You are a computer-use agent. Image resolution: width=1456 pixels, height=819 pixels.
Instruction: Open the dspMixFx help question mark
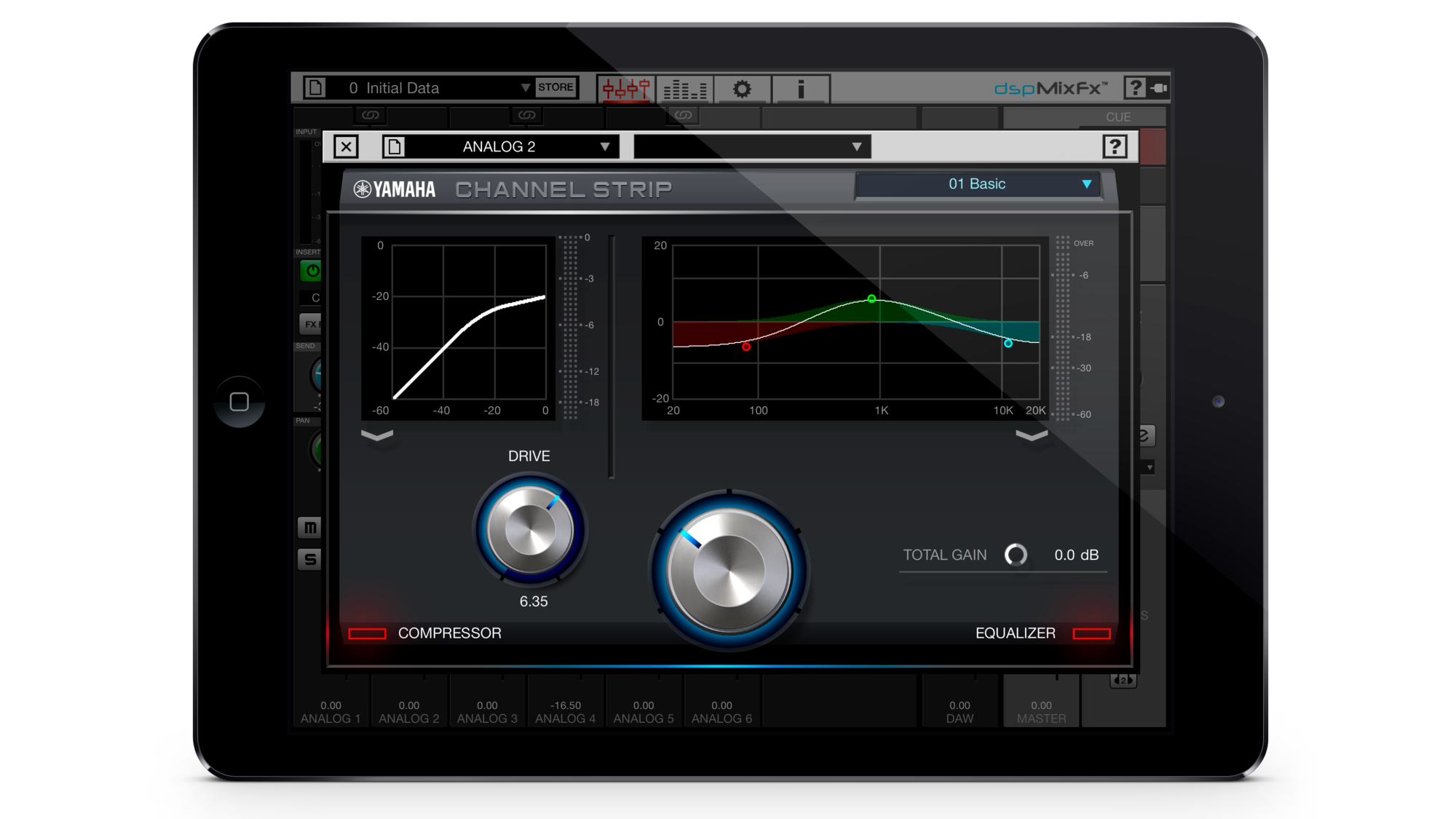point(1135,87)
